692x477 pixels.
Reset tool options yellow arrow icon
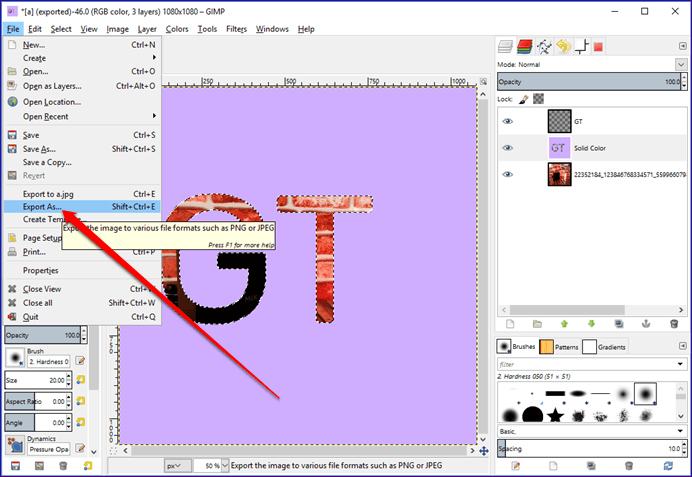88,466
